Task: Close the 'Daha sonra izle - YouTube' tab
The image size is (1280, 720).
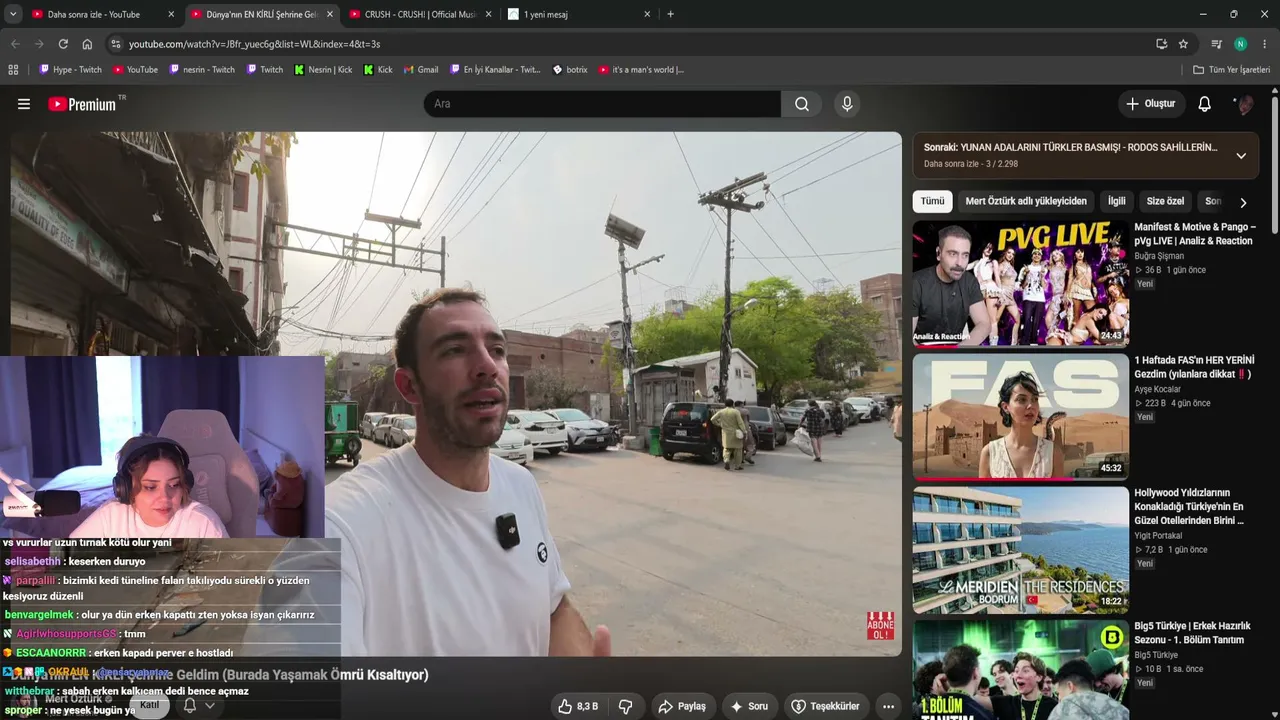Action: point(171,14)
